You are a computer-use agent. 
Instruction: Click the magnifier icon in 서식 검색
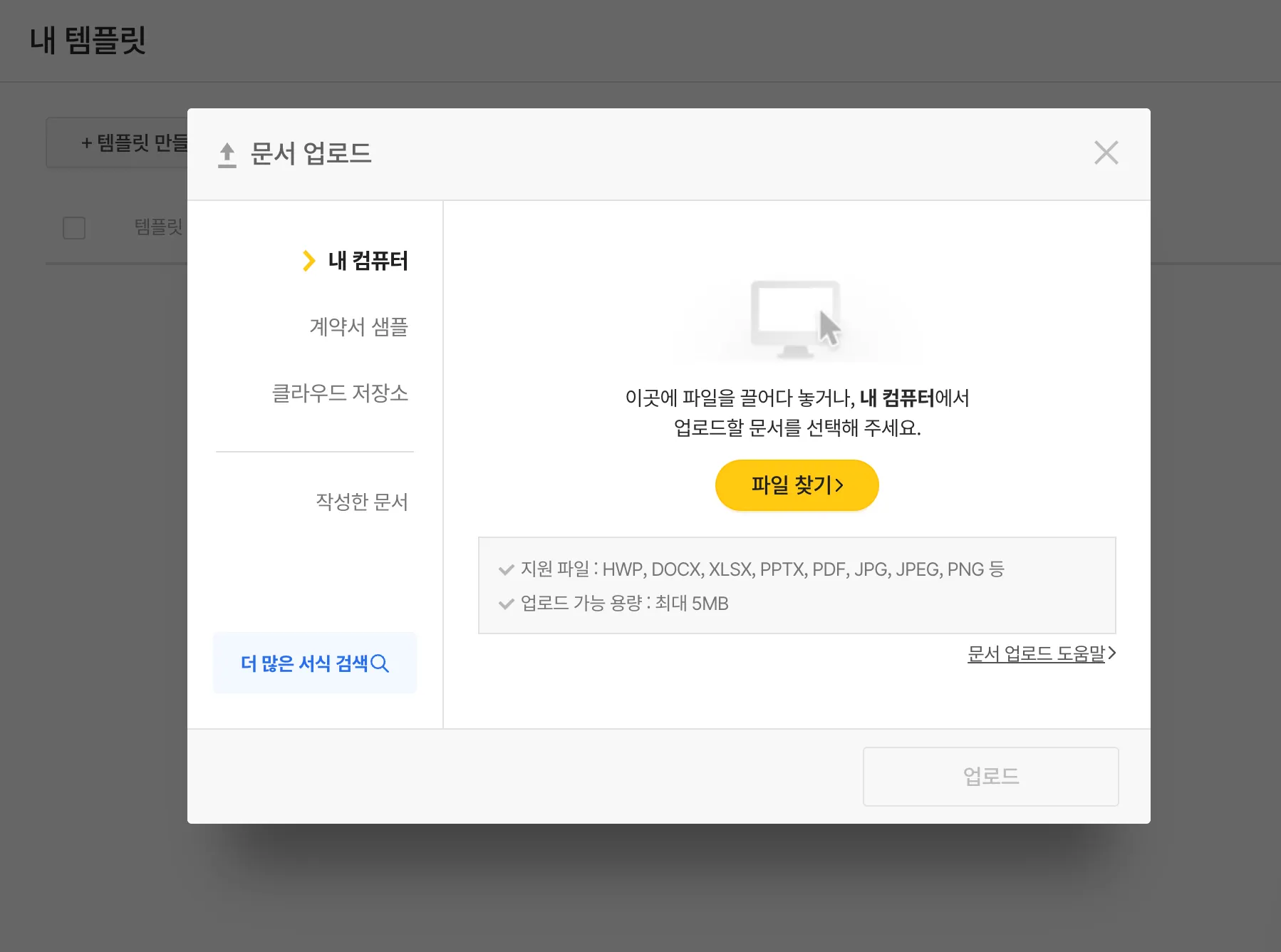380,663
